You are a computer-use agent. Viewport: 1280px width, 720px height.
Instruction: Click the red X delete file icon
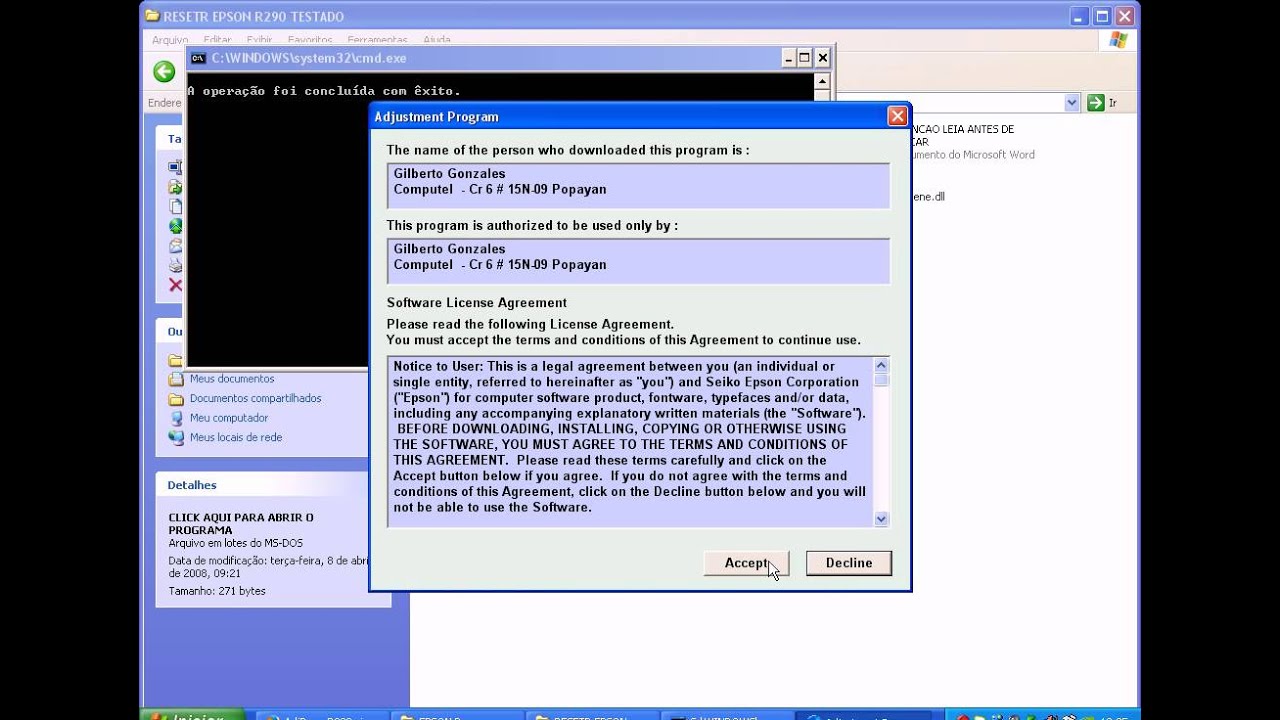[x=175, y=285]
